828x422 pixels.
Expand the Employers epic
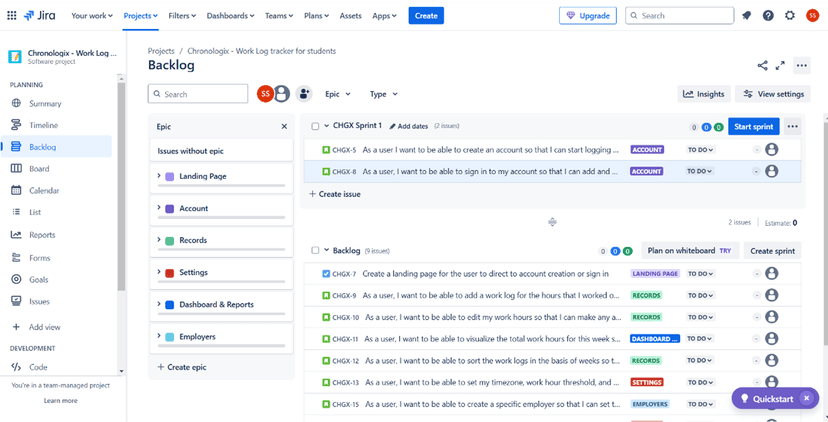pyautogui.click(x=159, y=336)
